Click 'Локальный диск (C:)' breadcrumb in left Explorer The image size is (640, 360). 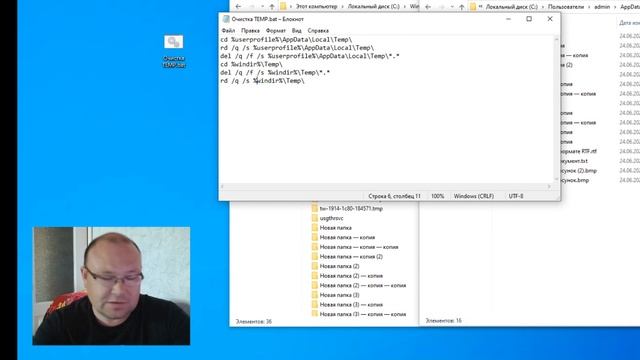pyautogui.click(x=373, y=7)
